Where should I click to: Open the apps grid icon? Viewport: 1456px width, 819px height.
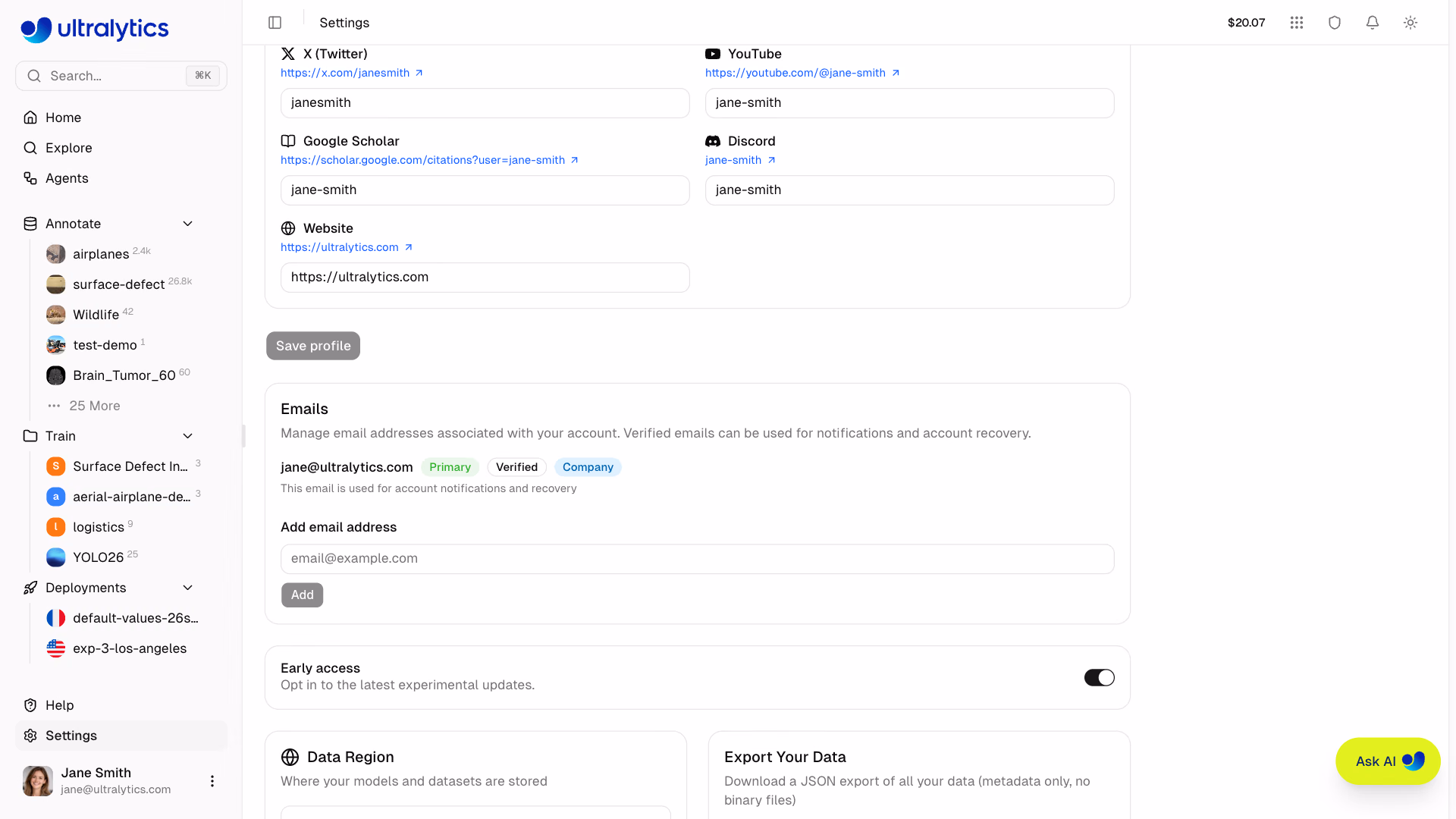pos(1297,23)
